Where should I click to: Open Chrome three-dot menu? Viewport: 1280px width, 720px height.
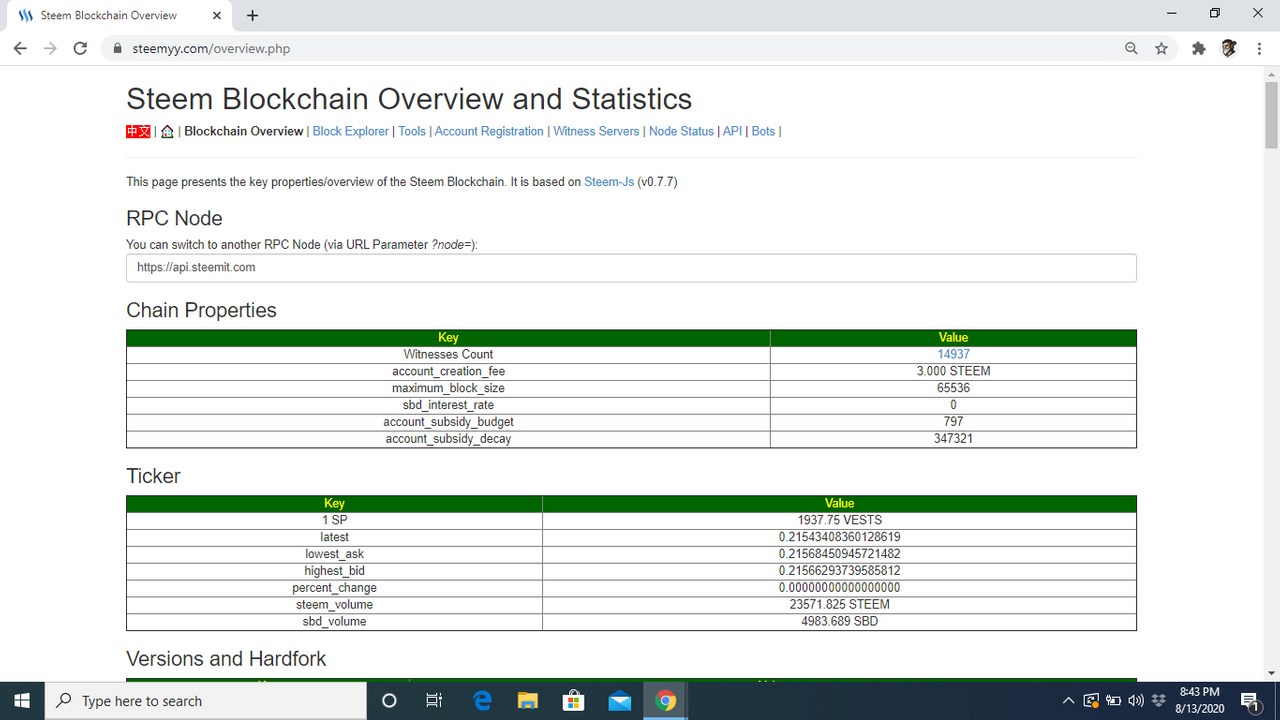tap(1259, 48)
